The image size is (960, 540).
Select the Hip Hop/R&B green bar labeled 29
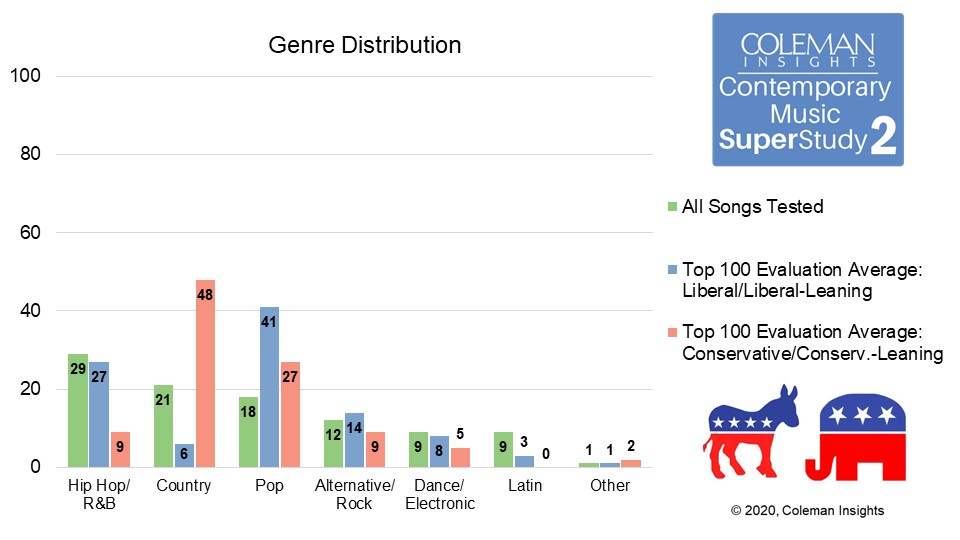tap(78, 410)
